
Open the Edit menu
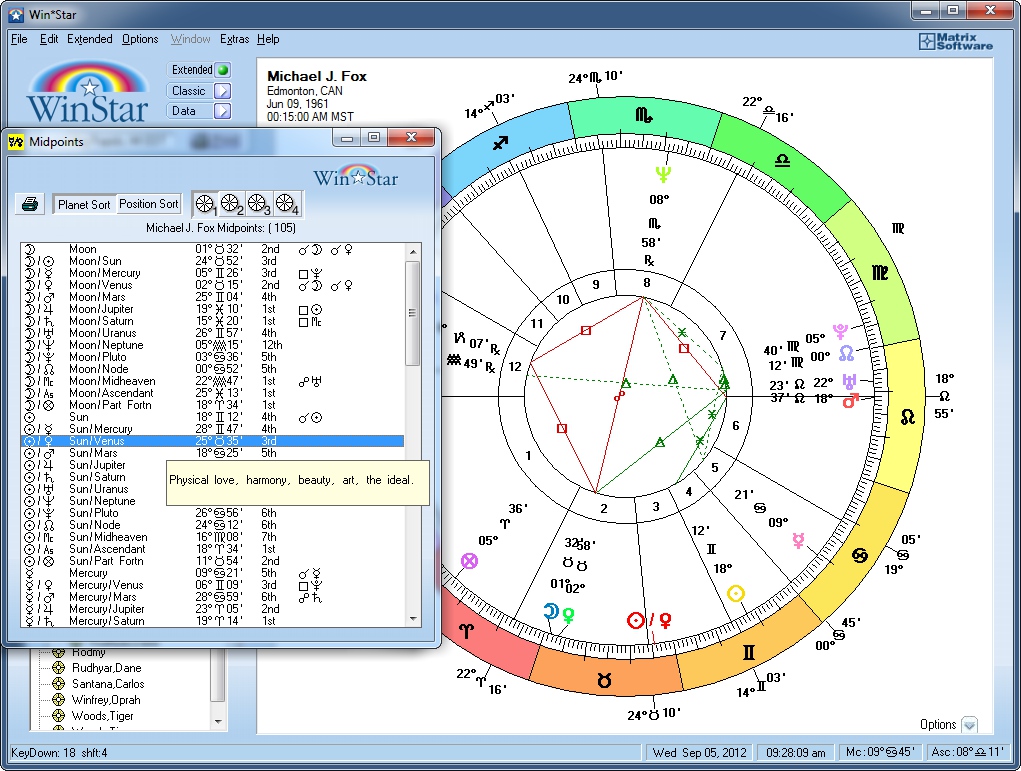[x=49, y=39]
